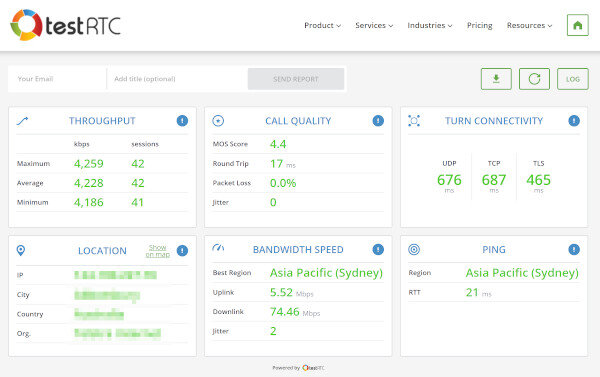This screenshot has width=600, height=377.
Task: Open the Throughput info icon
Action: [x=182, y=121]
